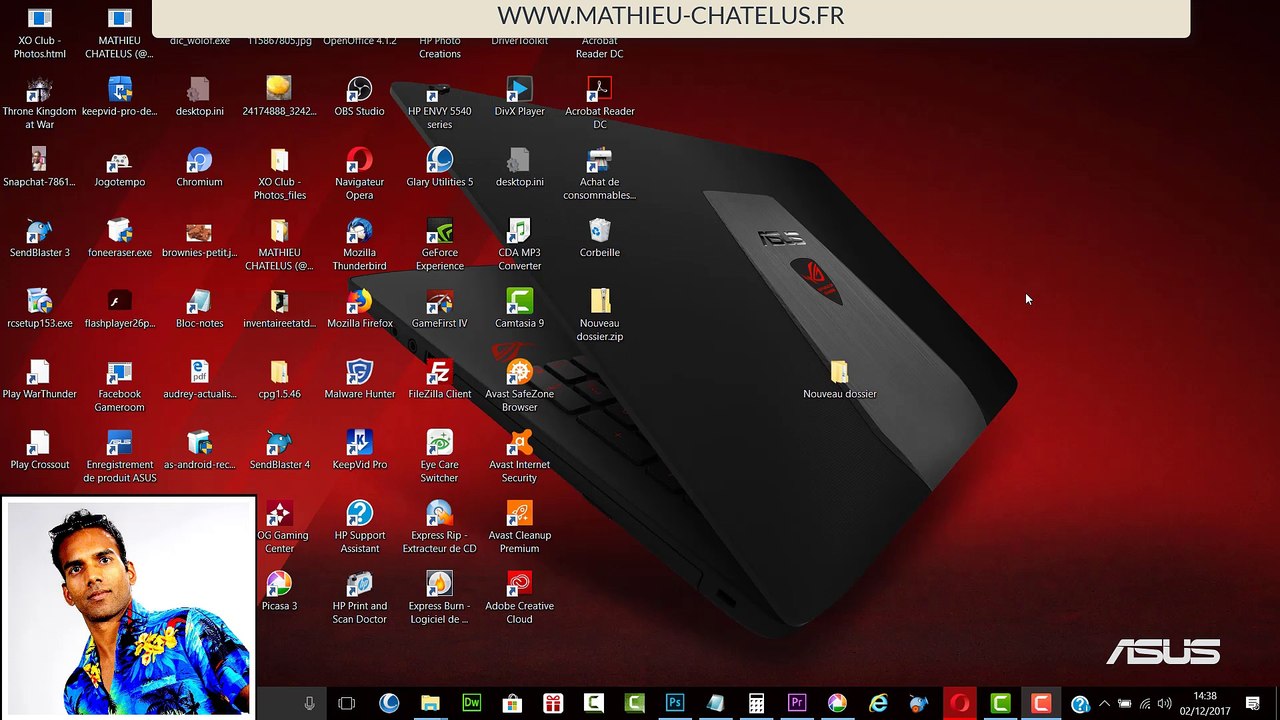Viewport: 1280px width, 720px height.
Task: Open HP Support Assistant shortcut
Action: coord(359,528)
